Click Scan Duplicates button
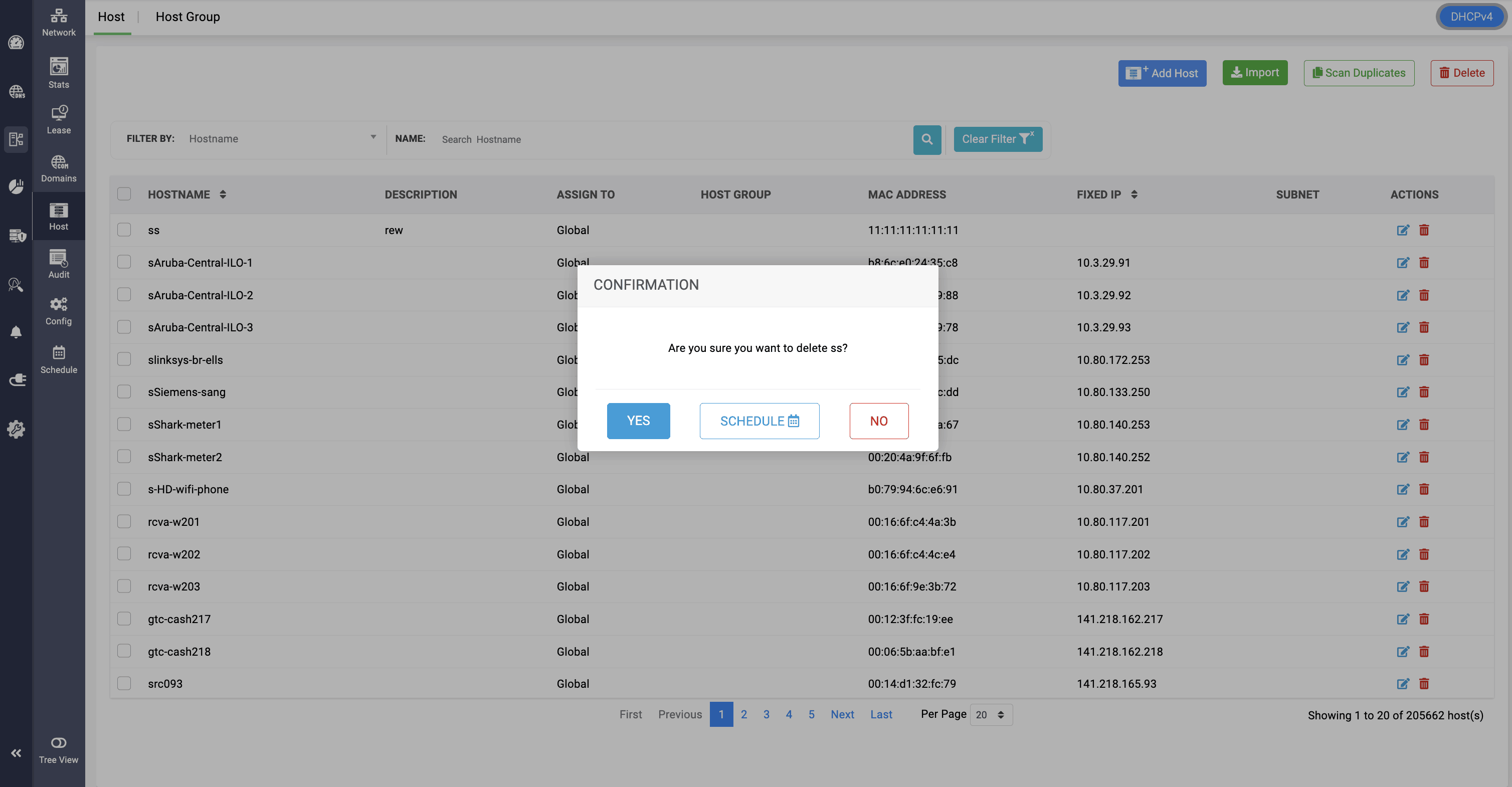Image resolution: width=1512 pixels, height=787 pixels. pos(1359,73)
